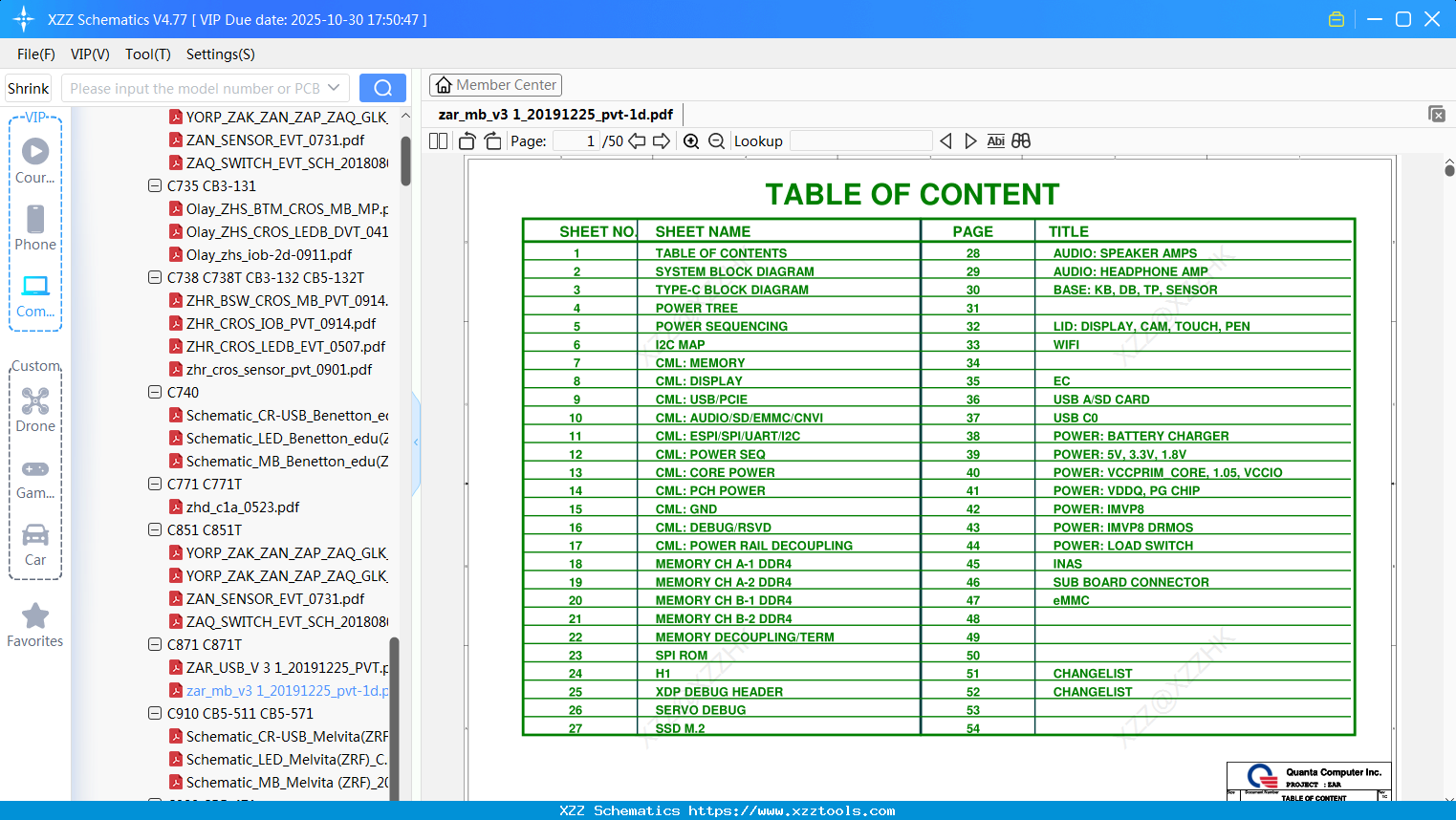Open the model number dropdown arrow
This screenshot has height=820, width=1456.
[334, 88]
